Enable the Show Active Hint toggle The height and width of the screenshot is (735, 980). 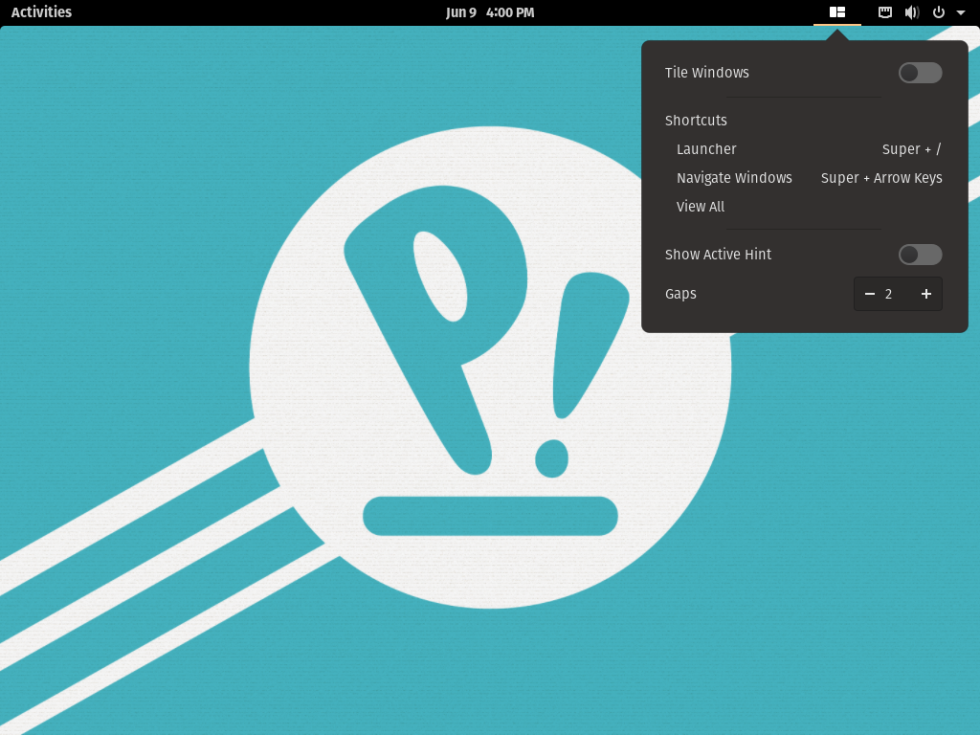[918, 255]
